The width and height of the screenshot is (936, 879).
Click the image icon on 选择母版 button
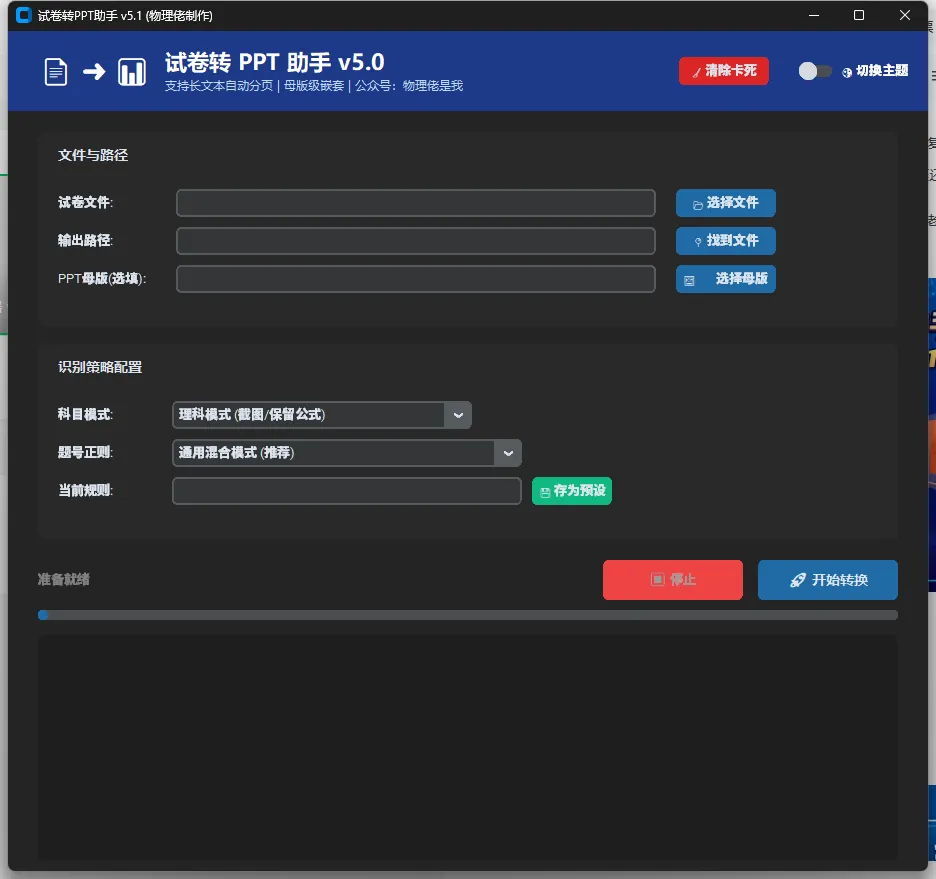coord(689,279)
